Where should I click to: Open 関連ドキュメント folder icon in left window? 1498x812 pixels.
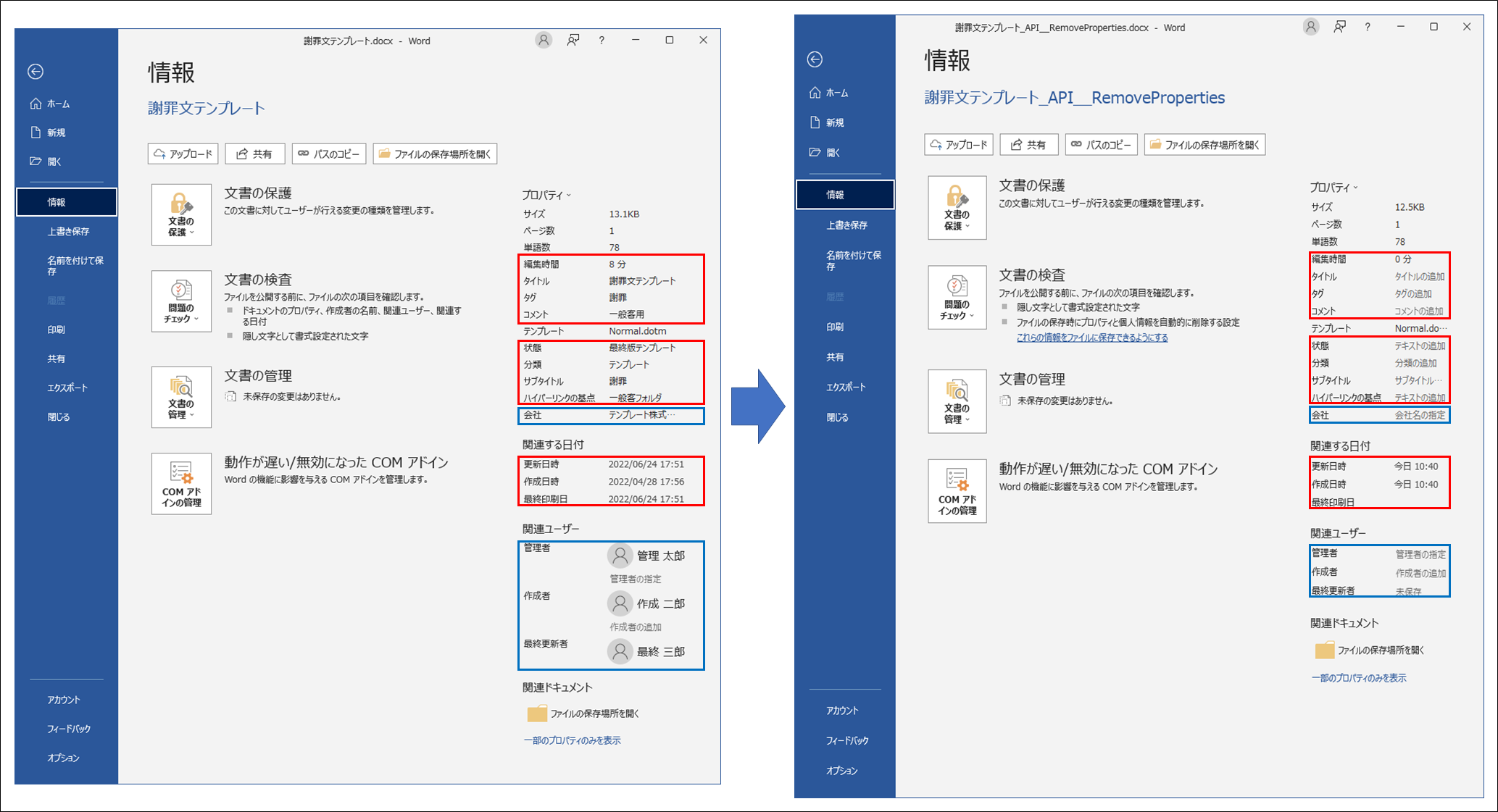coord(537,713)
